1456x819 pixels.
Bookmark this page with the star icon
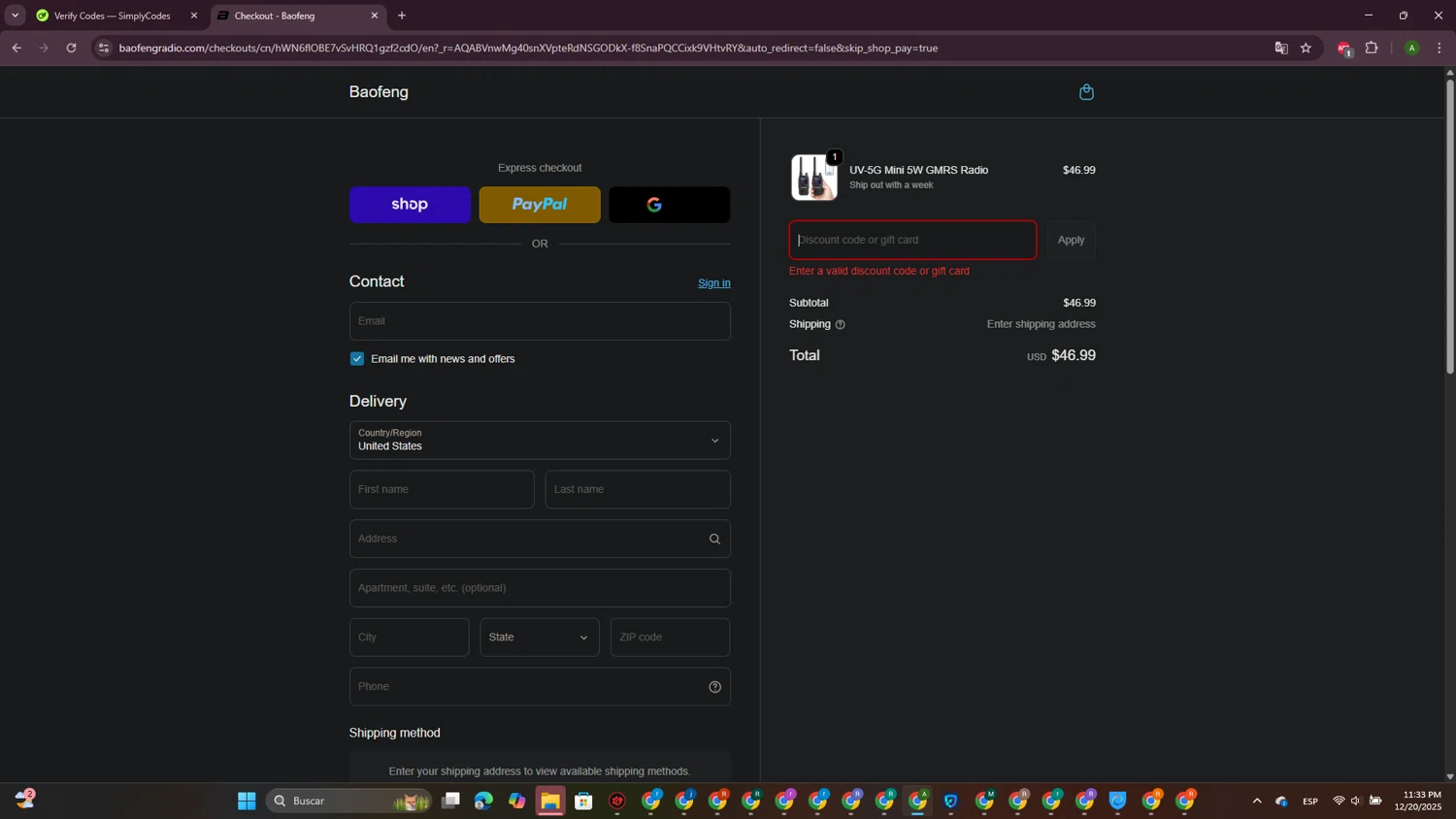click(x=1306, y=48)
